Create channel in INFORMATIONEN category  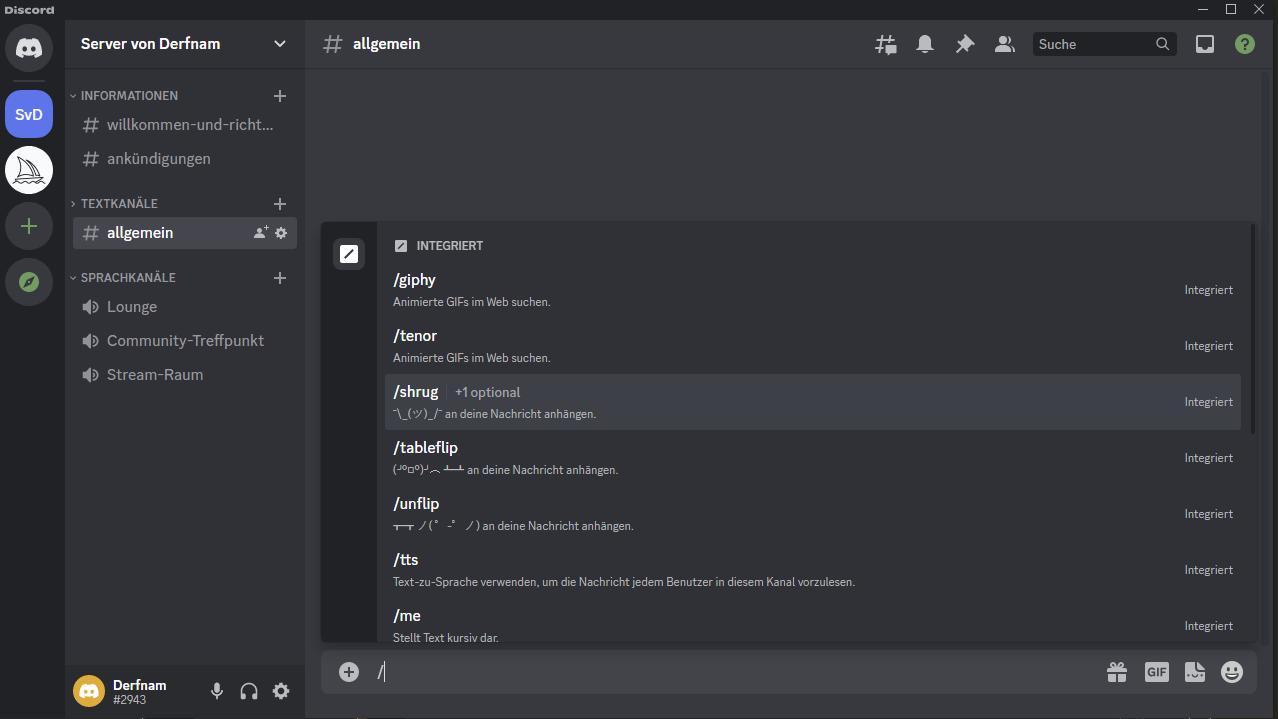[280, 96]
